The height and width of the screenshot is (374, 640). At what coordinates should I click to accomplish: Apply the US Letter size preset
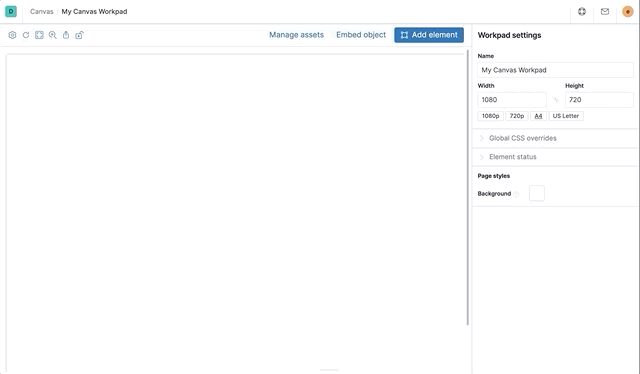[x=566, y=116]
